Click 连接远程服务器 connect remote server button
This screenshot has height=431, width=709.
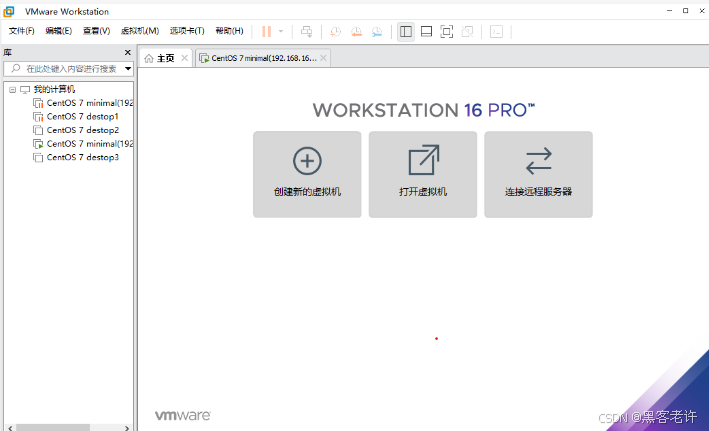539,174
